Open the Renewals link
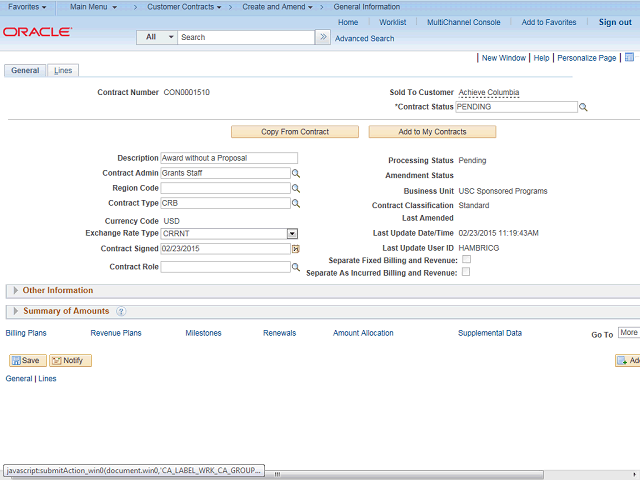640x480 pixels. click(x=280, y=333)
